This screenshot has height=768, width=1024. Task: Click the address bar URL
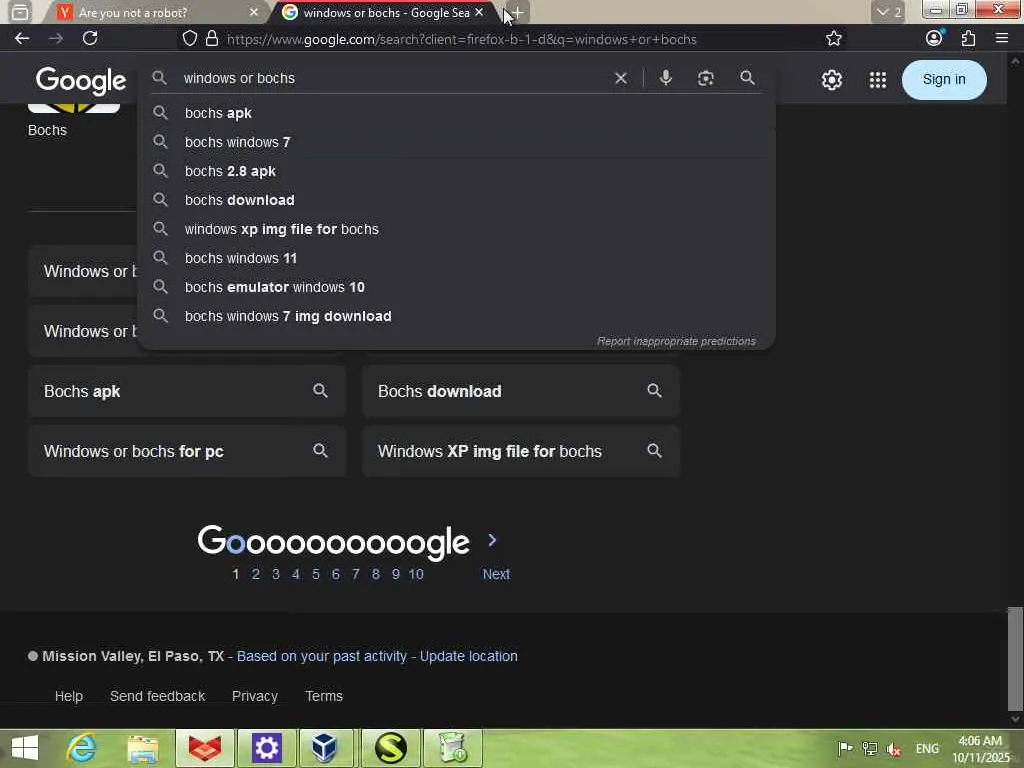(x=461, y=39)
